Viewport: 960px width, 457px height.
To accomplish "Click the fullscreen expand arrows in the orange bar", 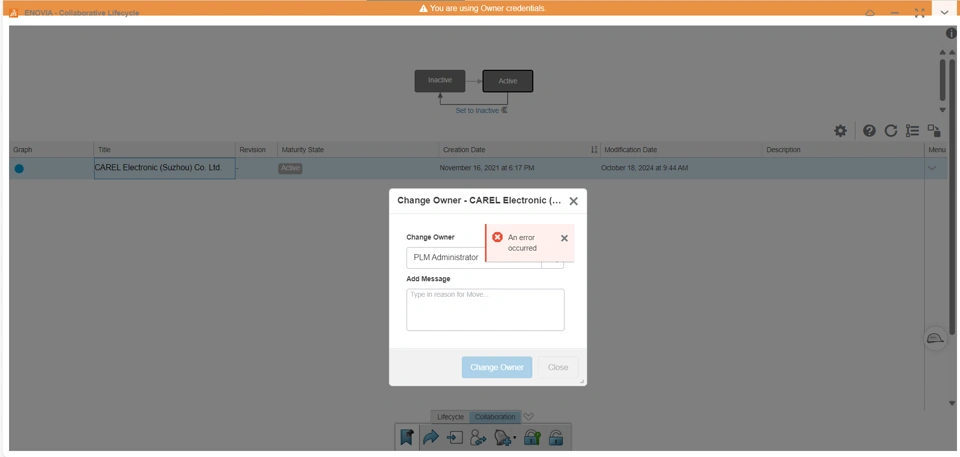I will click(x=919, y=13).
